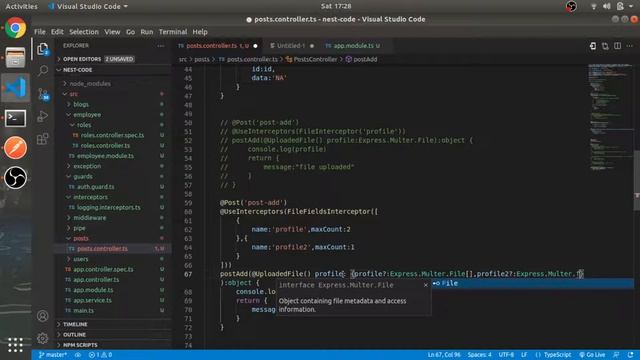Click LF end of line setting
The image size is (640, 360).
524,355
